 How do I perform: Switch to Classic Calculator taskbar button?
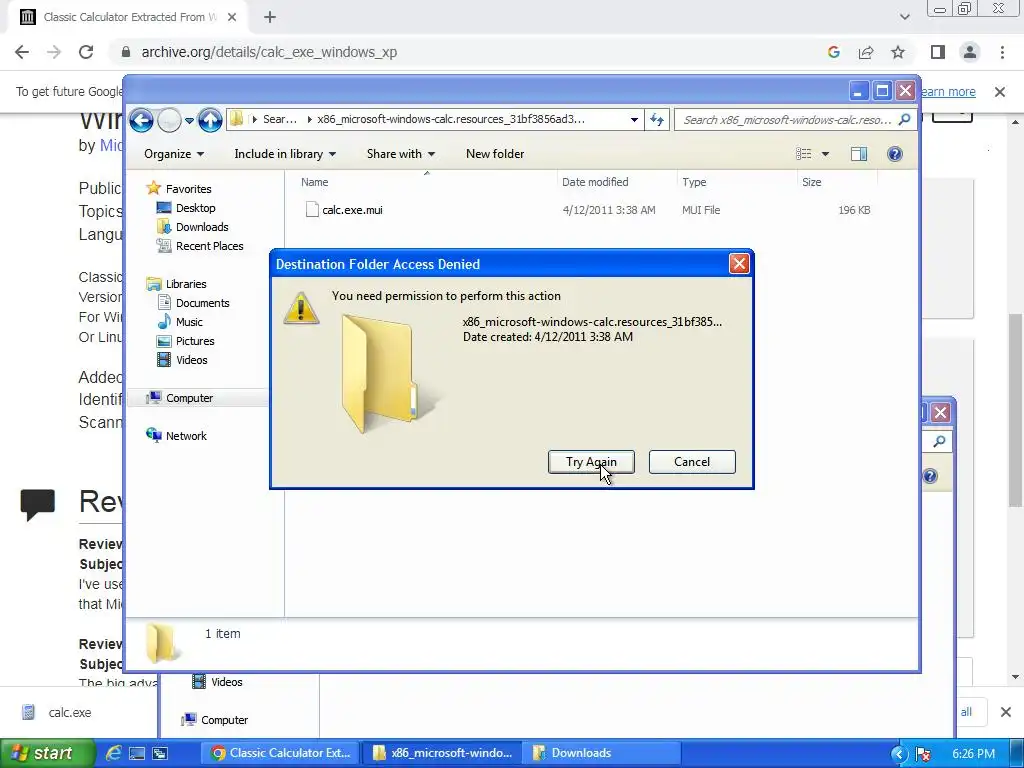point(282,753)
